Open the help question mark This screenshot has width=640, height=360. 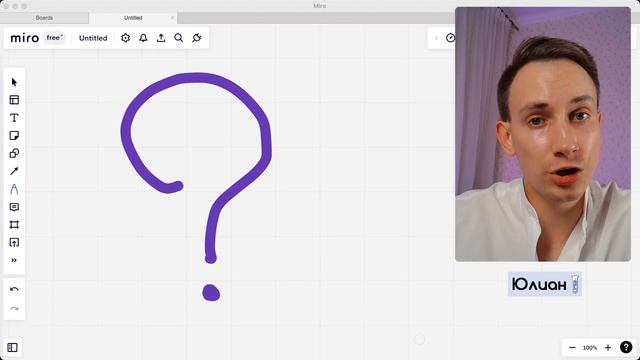pos(626,347)
